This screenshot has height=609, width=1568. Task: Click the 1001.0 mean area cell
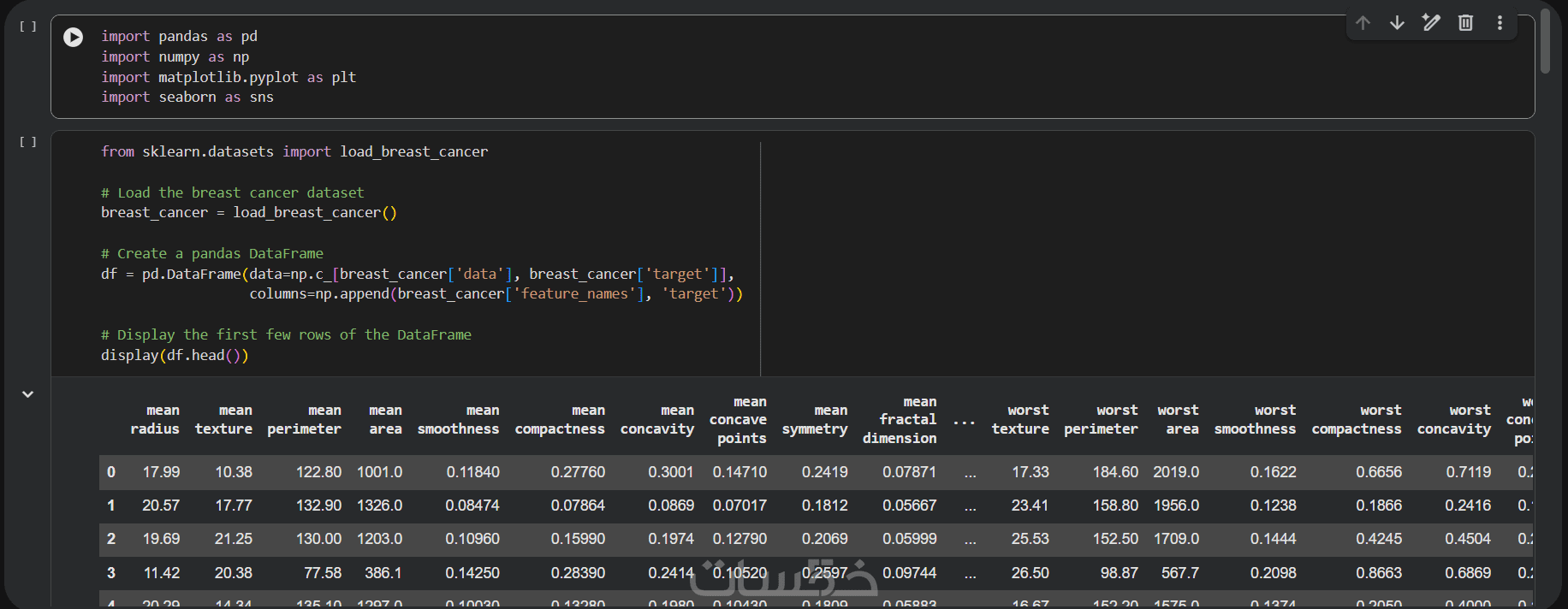pos(380,472)
